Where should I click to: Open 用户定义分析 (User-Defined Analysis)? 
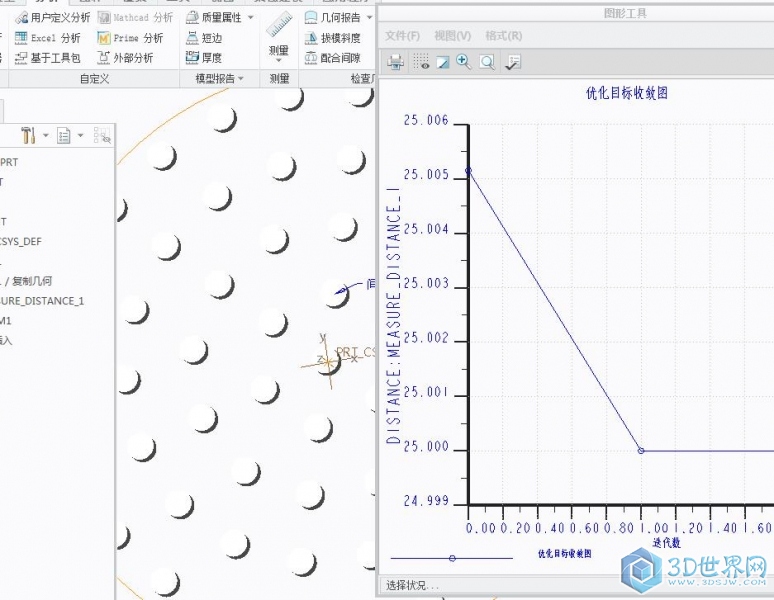(52, 18)
